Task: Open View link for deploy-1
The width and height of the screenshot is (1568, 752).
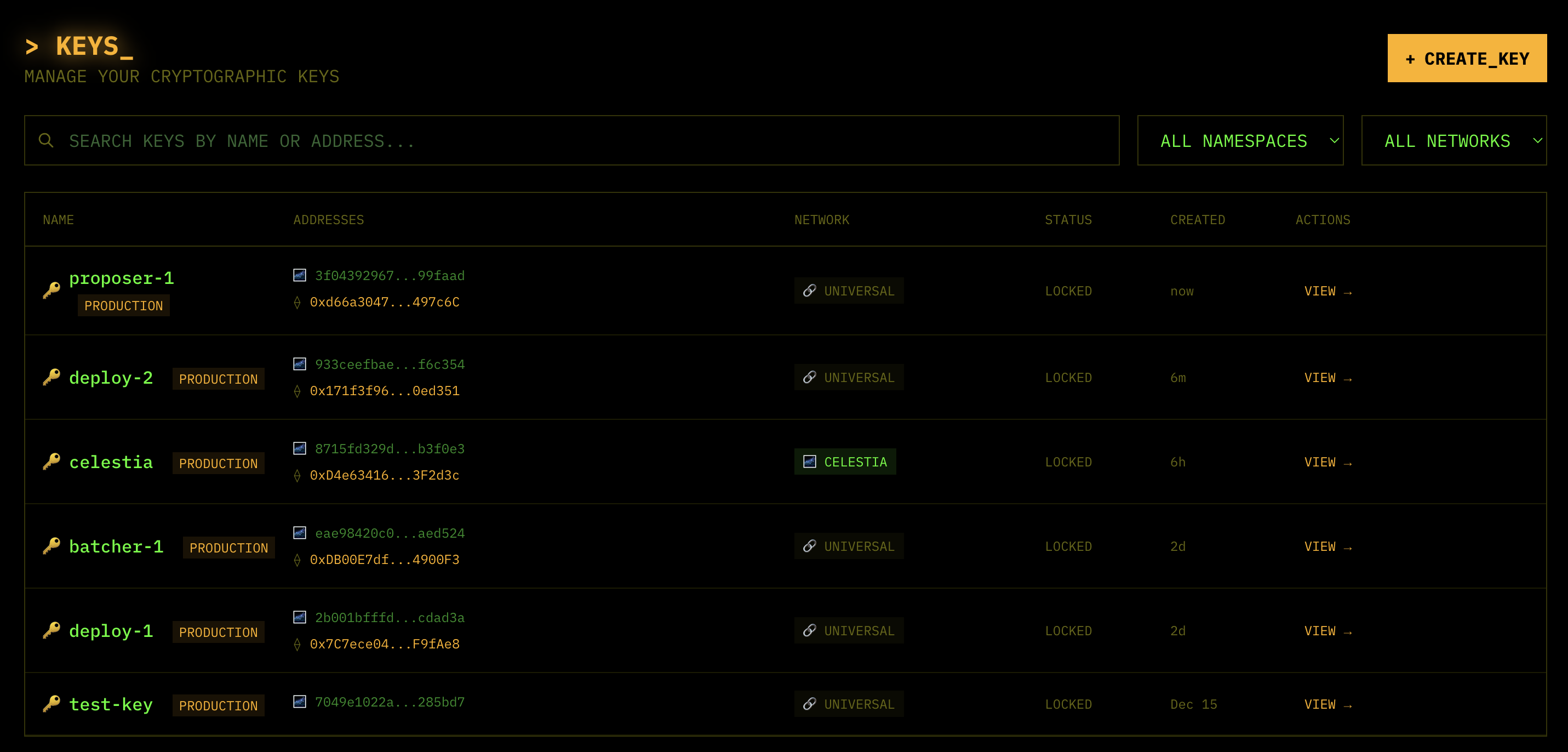Action: 1327,631
